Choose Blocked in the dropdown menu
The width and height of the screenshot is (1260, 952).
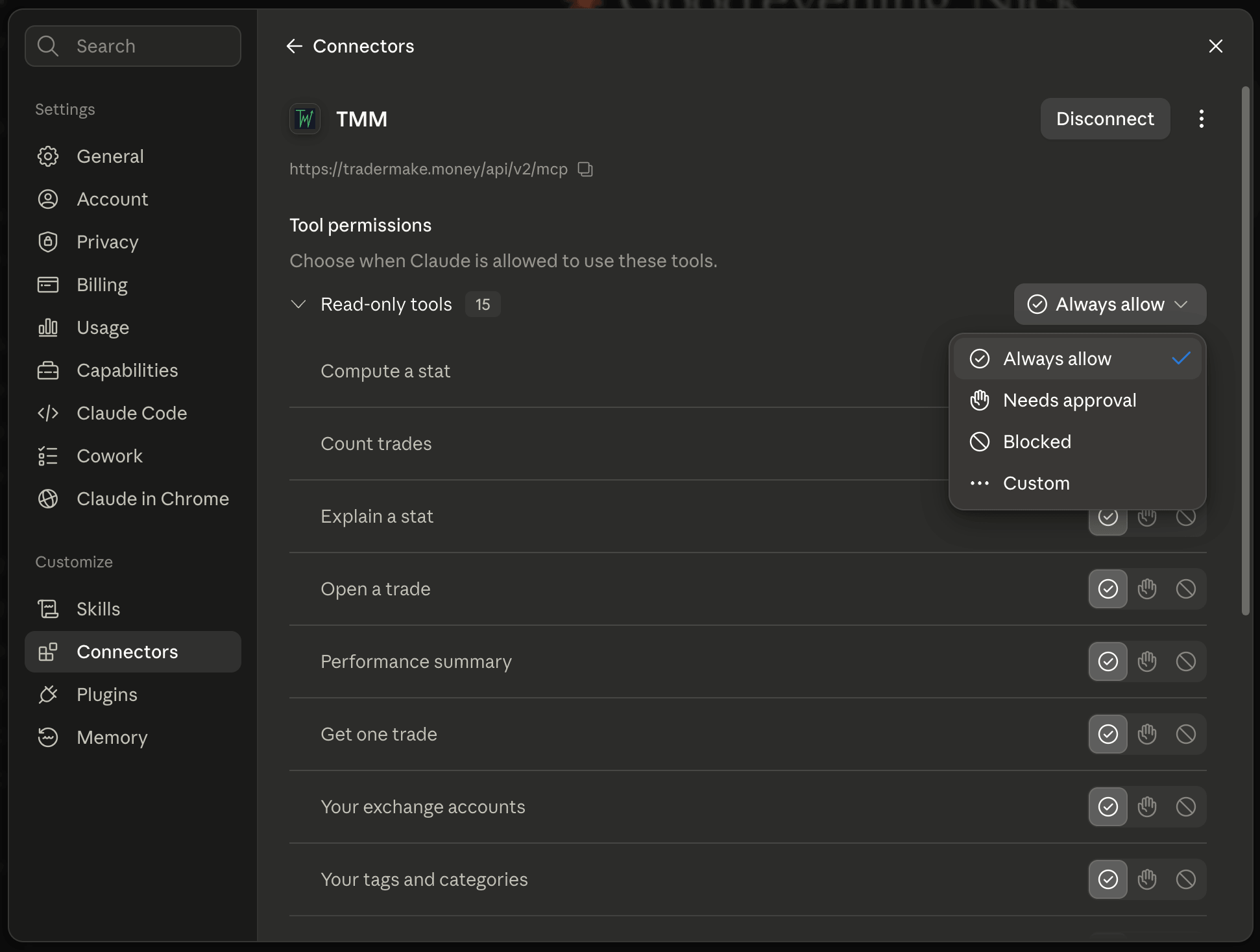point(1078,442)
